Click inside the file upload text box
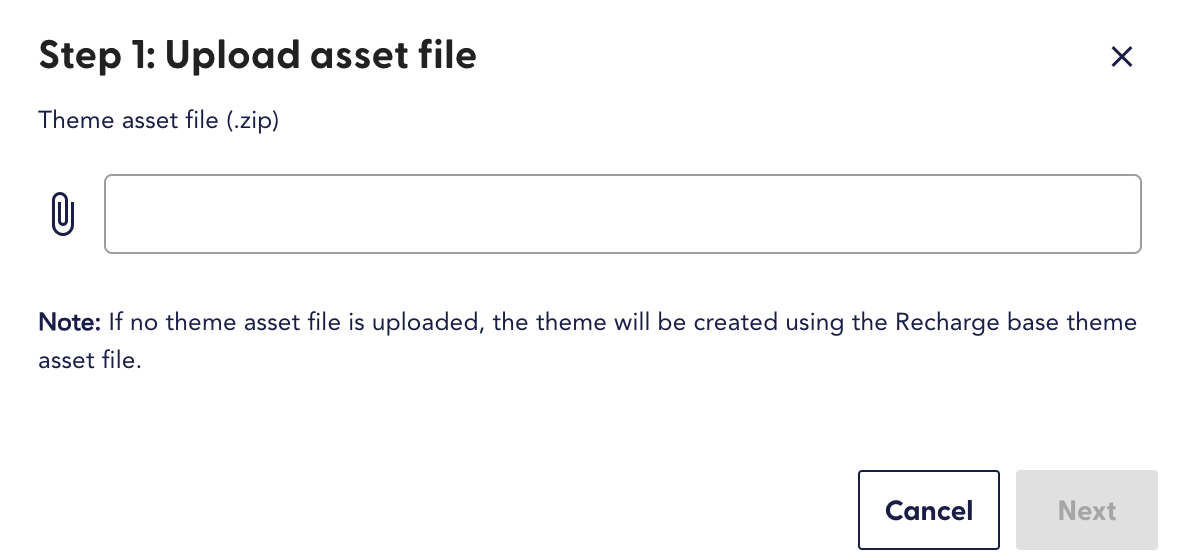The width and height of the screenshot is (1182, 560). point(622,215)
